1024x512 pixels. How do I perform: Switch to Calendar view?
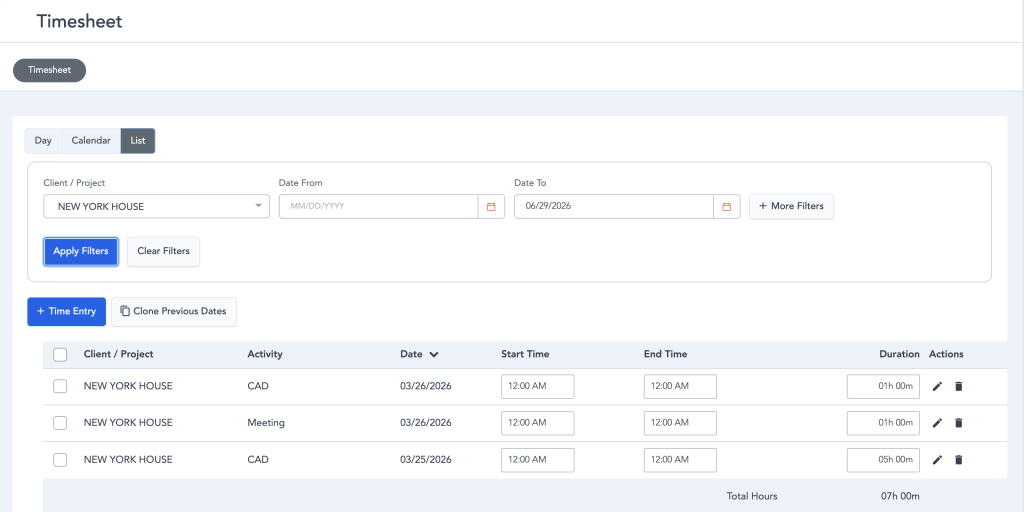coord(91,140)
